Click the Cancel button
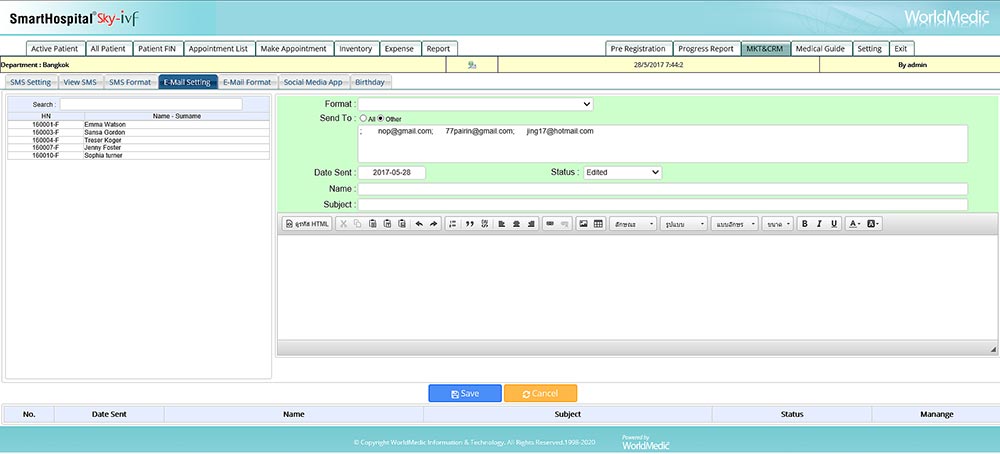The height and width of the screenshot is (454, 1000). click(x=540, y=394)
